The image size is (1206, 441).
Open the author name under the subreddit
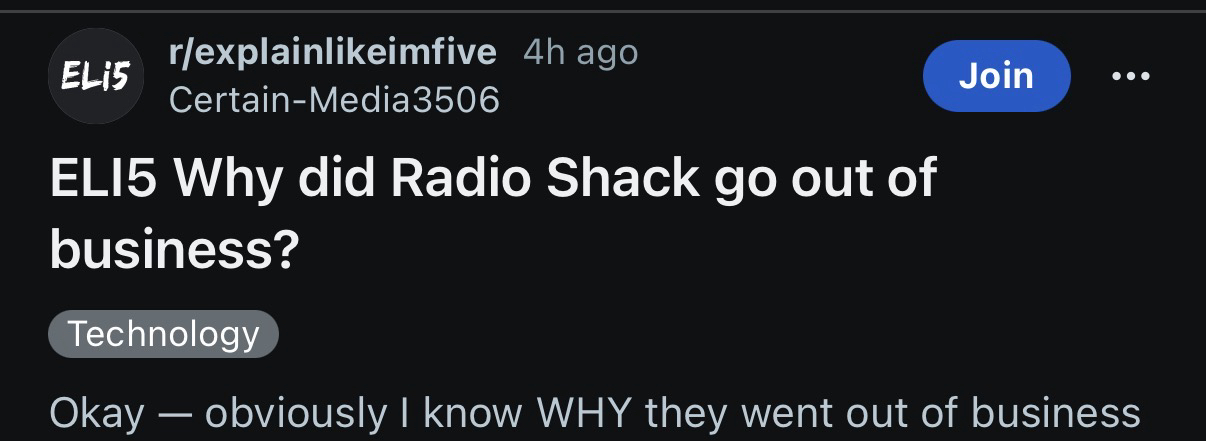334,99
